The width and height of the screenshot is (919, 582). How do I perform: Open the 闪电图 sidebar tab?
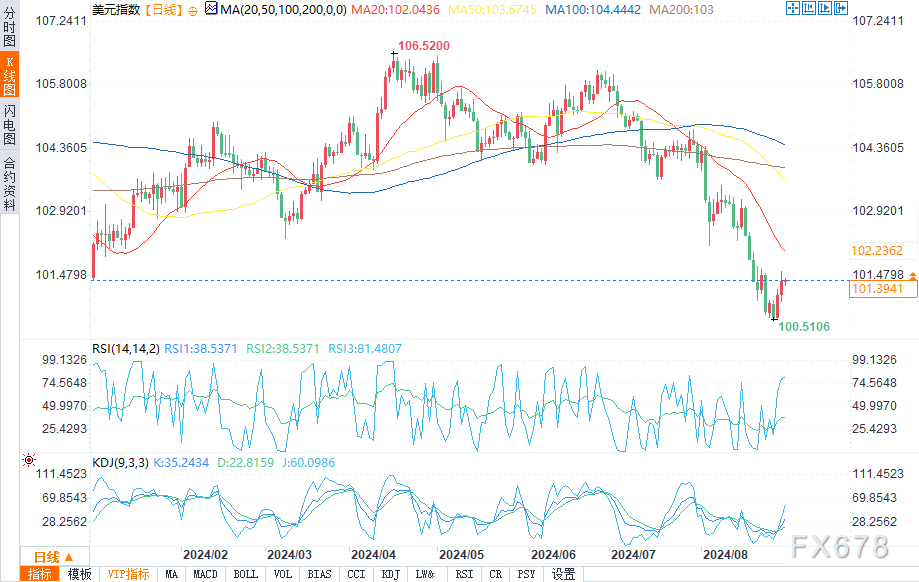pos(9,124)
